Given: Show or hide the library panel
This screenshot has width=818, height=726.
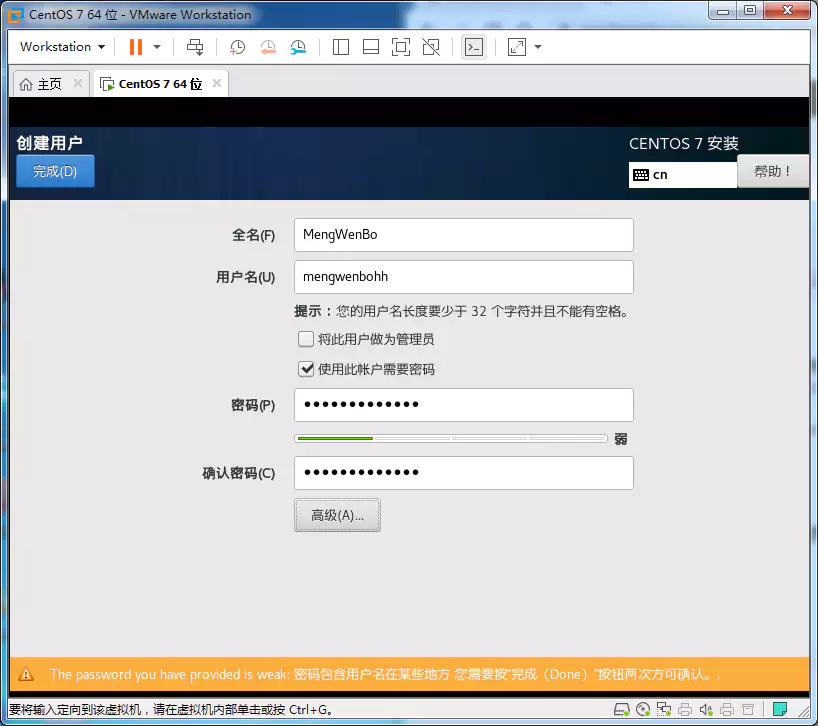Looking at the screenshot, I should point(340,47).
